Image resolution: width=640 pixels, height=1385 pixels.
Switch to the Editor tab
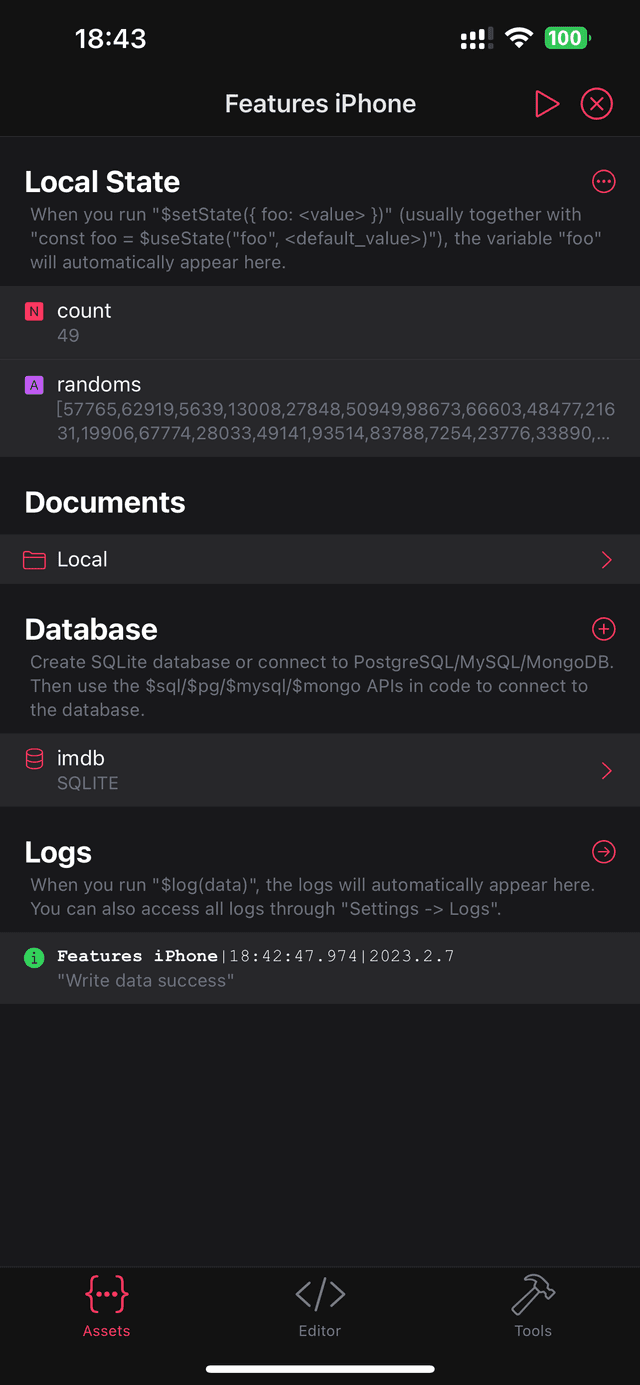[x=320, y=1306]
